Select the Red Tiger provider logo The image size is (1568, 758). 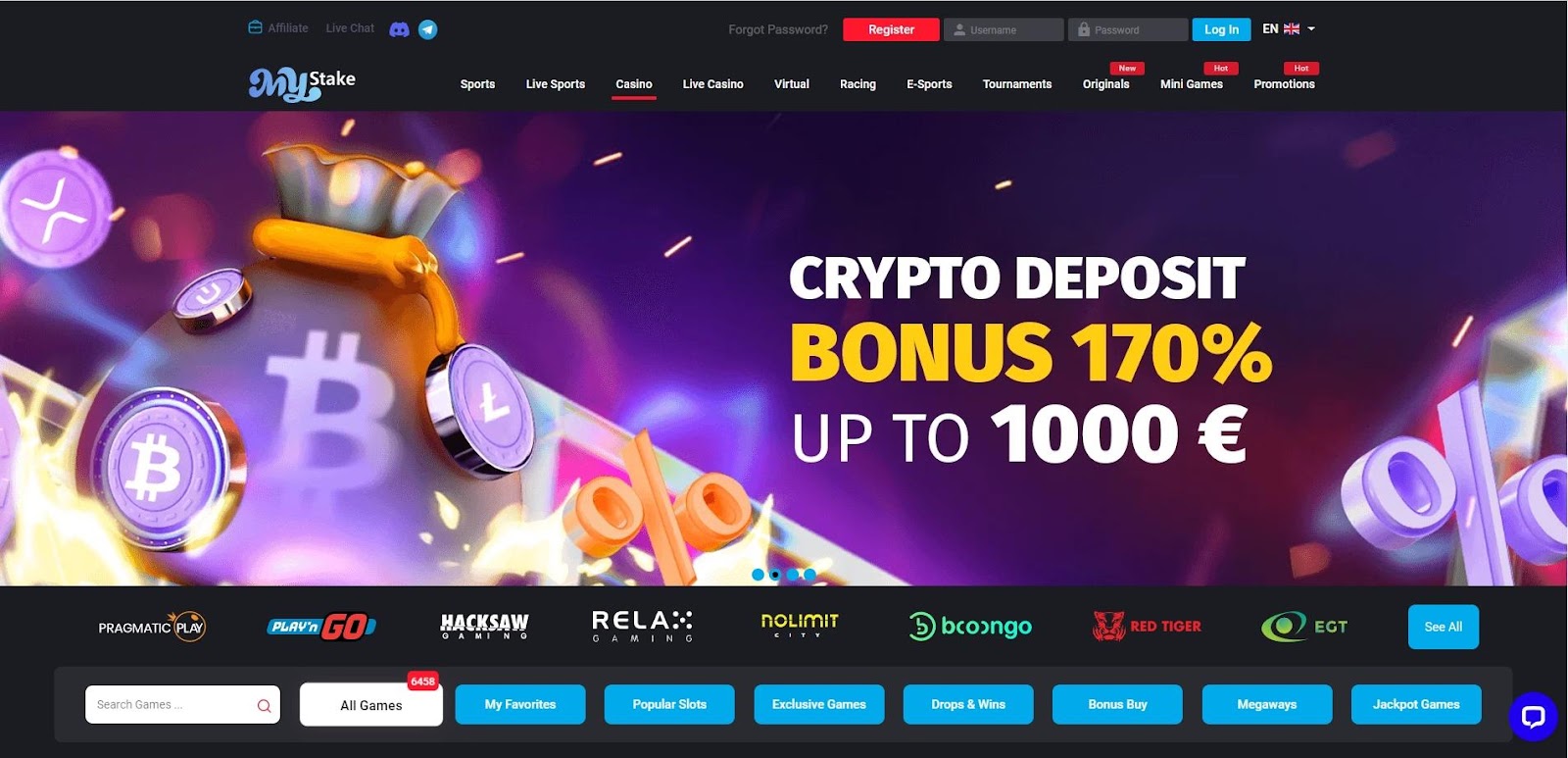click(x=1147, y=626)
